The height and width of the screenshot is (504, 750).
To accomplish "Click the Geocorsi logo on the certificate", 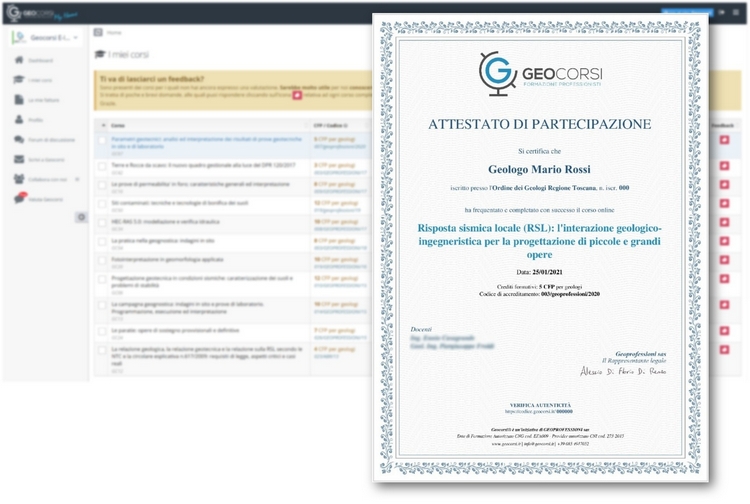I will (540, 74).
